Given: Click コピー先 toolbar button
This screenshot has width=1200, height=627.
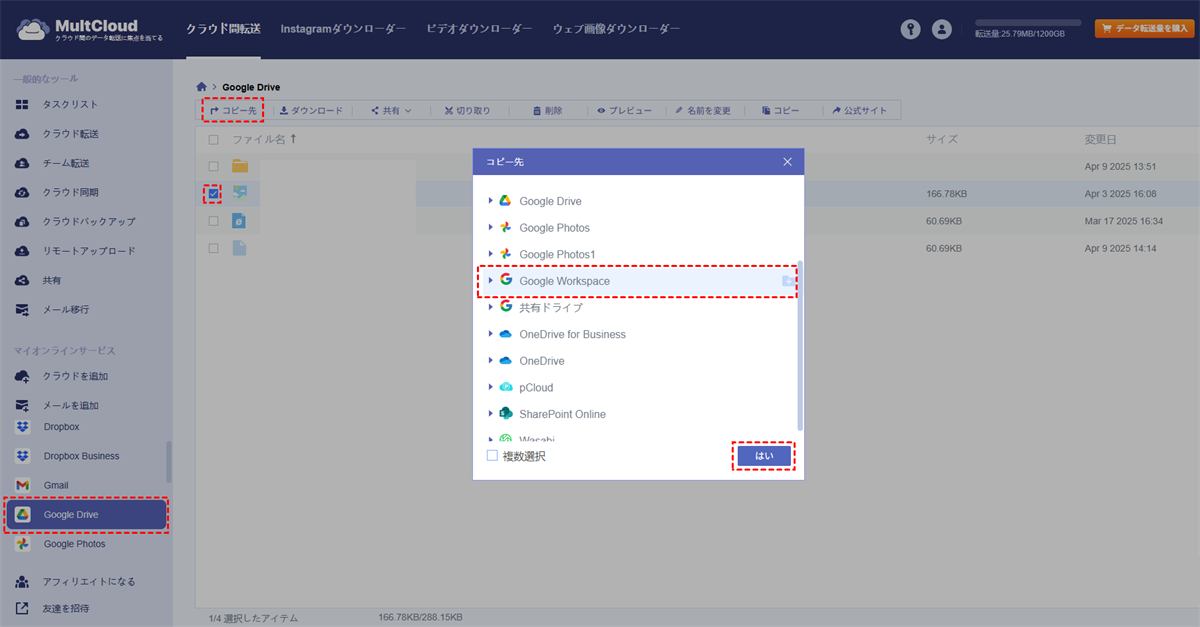Looking at the screenshot, I should 233,111.
